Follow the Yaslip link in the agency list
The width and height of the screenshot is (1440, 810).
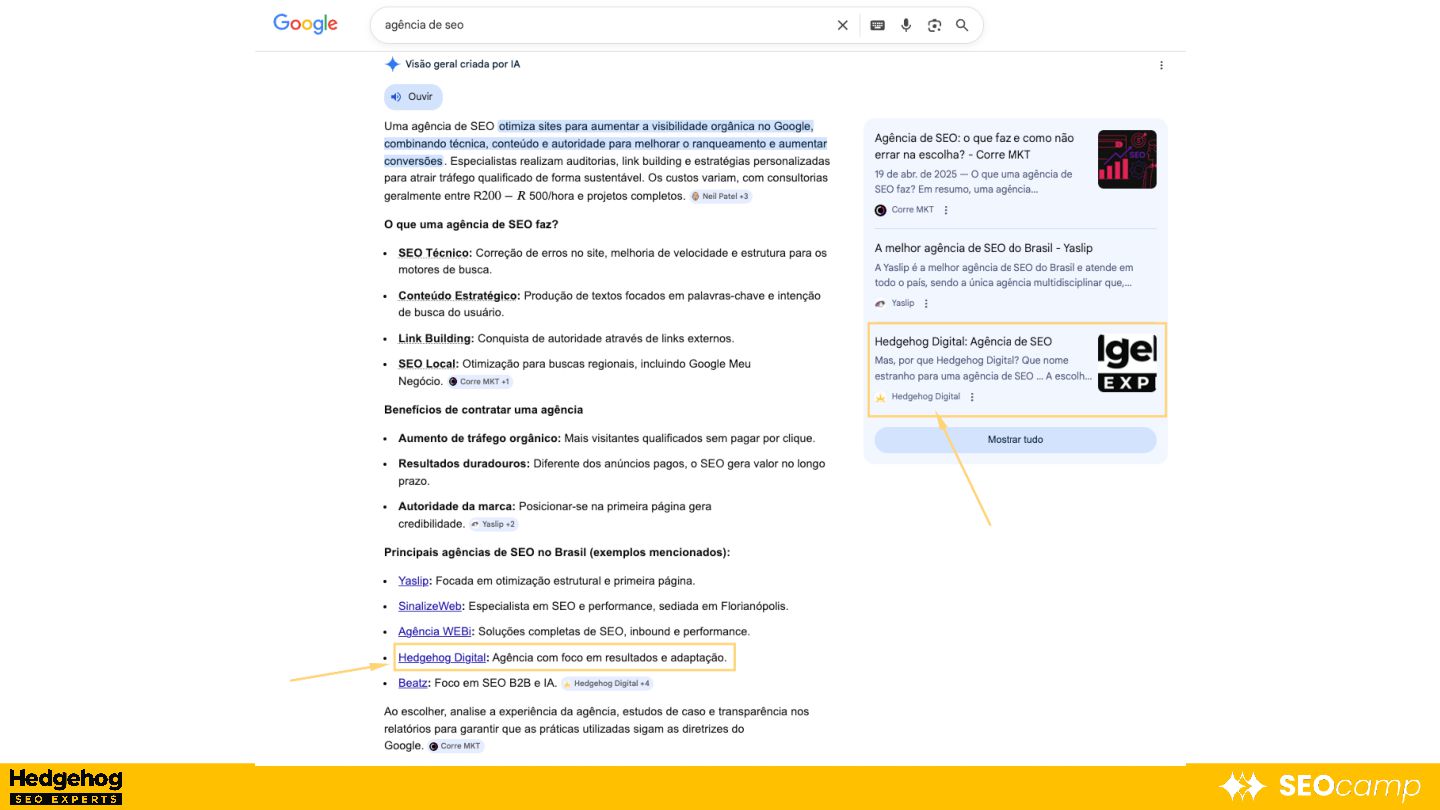[413, 581]
